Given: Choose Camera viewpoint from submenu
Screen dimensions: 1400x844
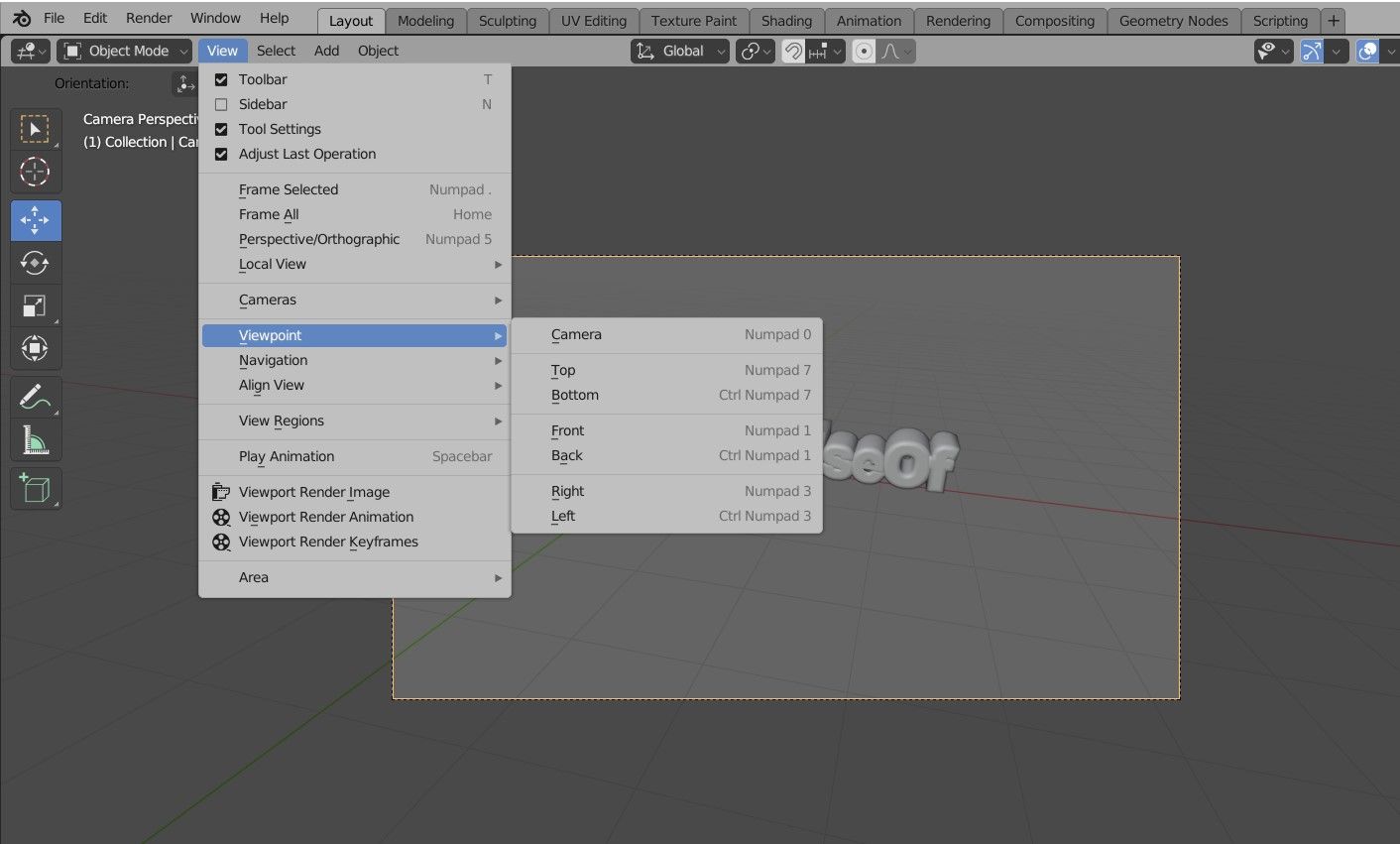Looking at the screenshot, I should 666,335.
